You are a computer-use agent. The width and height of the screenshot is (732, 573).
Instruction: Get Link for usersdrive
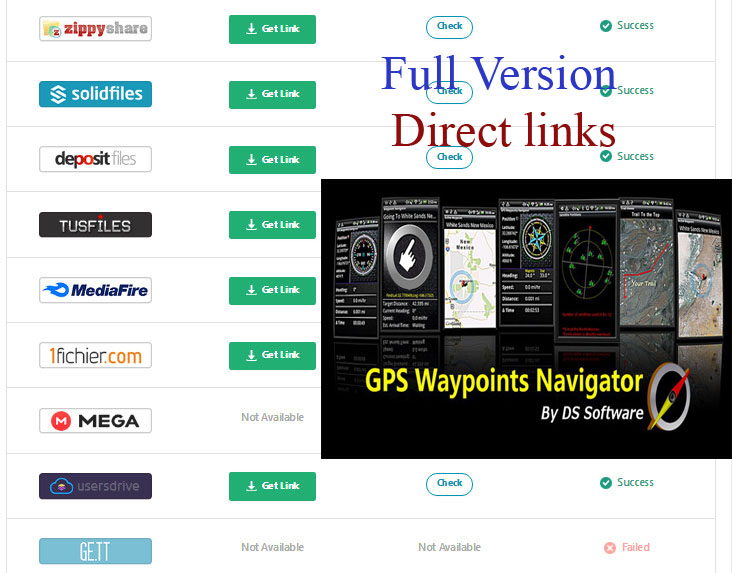coord(272,486)
